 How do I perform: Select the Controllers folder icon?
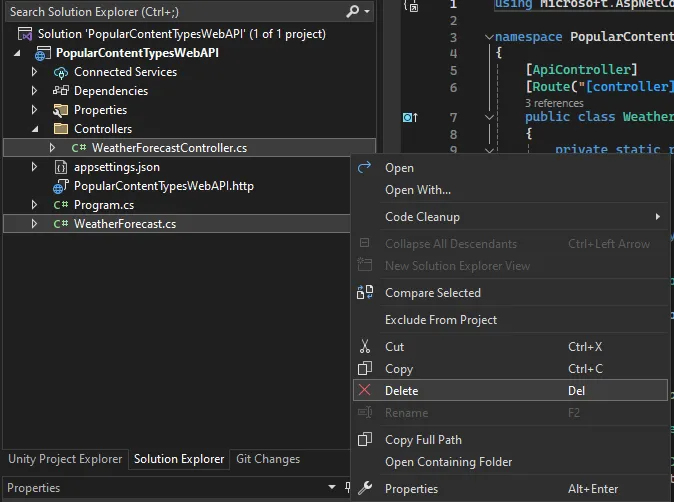[x=61, y=129]
